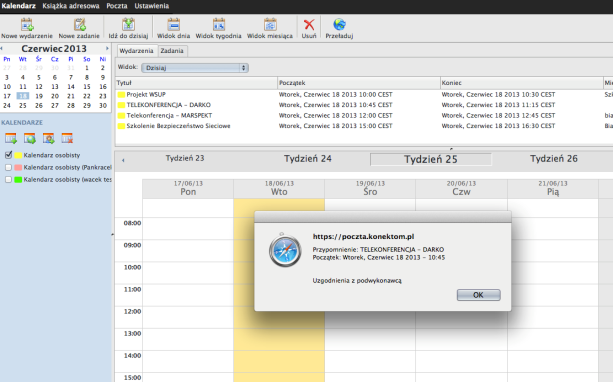The width and height of the screenshot is (613, 382).
Task: Switch to Widok dnia day view
Action: (x=173, y=25)
